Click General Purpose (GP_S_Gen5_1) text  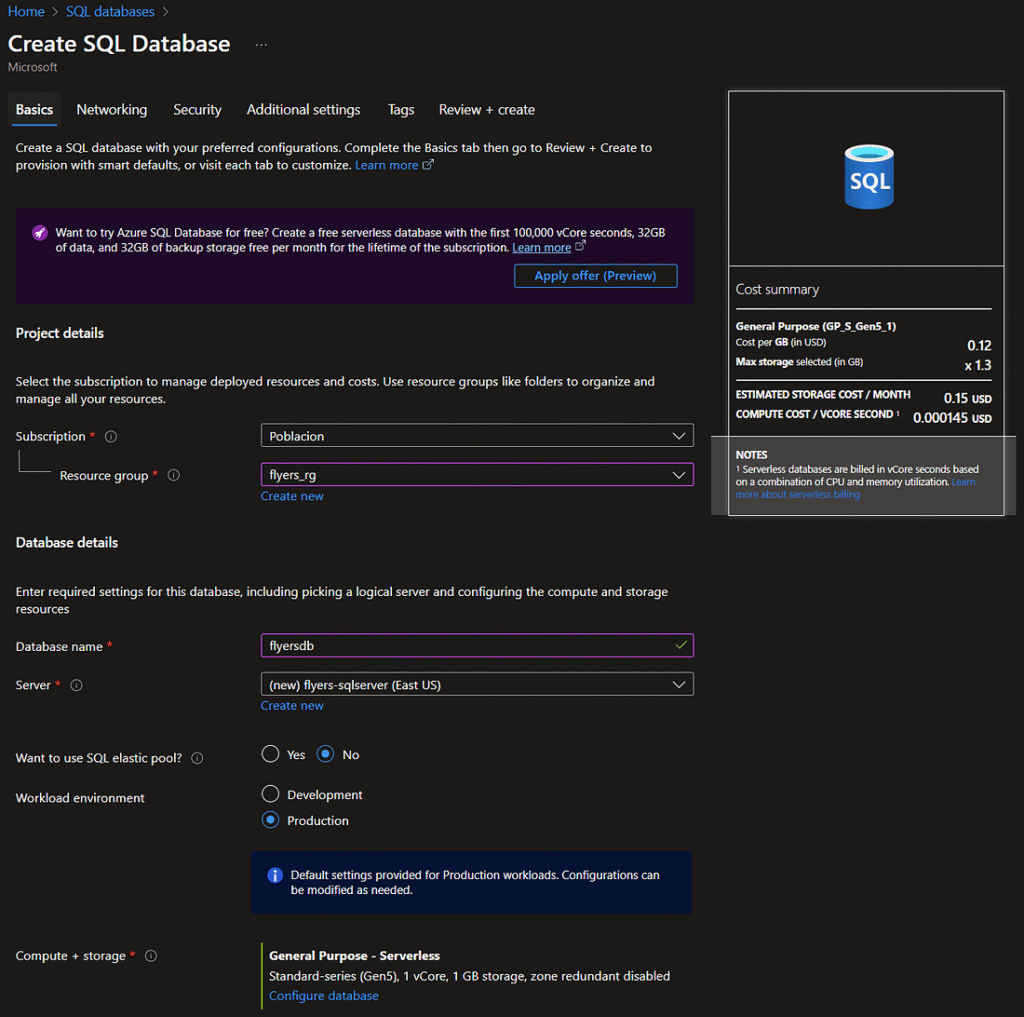click(x=816, y=327)
